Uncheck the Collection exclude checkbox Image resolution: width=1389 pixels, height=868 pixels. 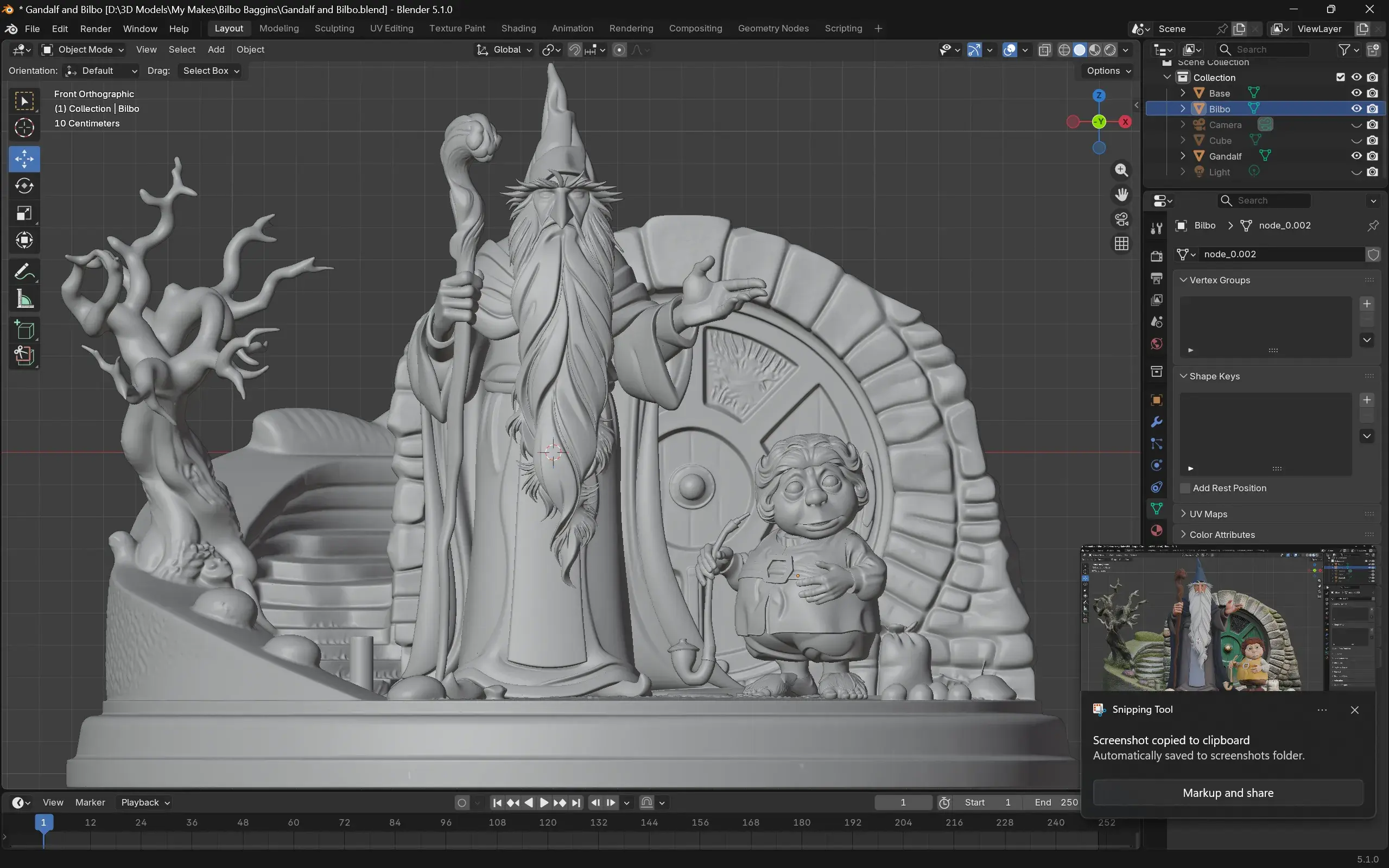click(1340, 77)
